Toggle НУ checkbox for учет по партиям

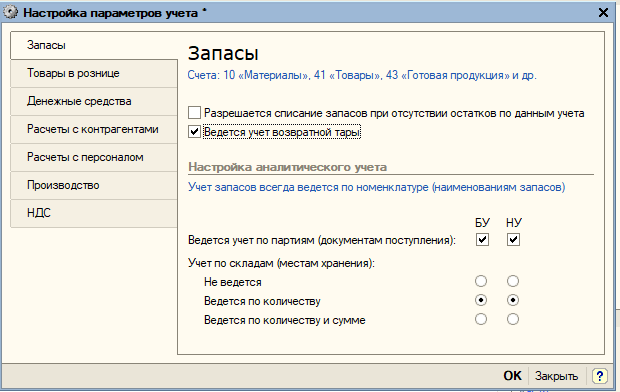pos(513,240)
